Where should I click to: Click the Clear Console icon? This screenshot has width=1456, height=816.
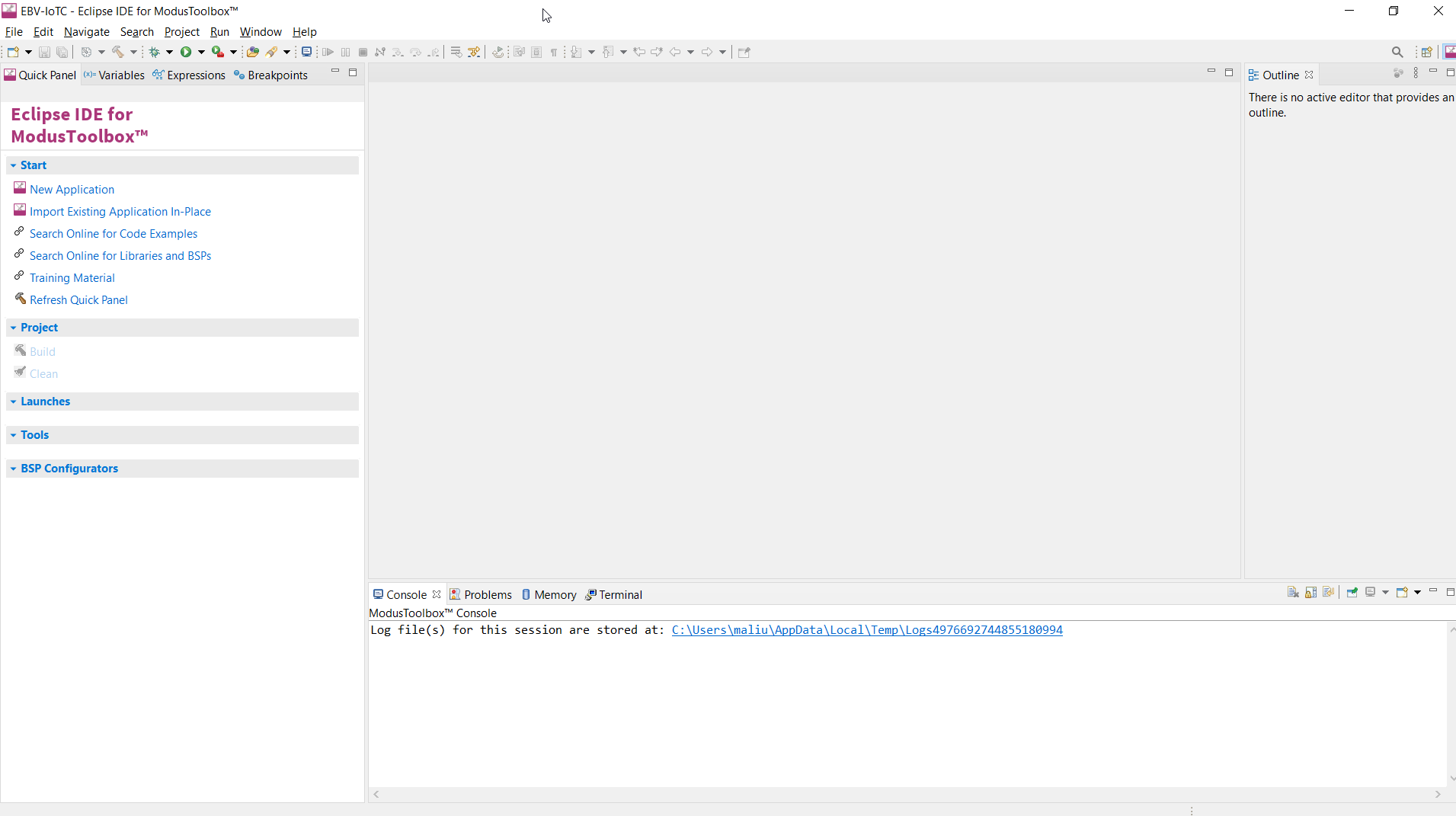pos(1293,593)
